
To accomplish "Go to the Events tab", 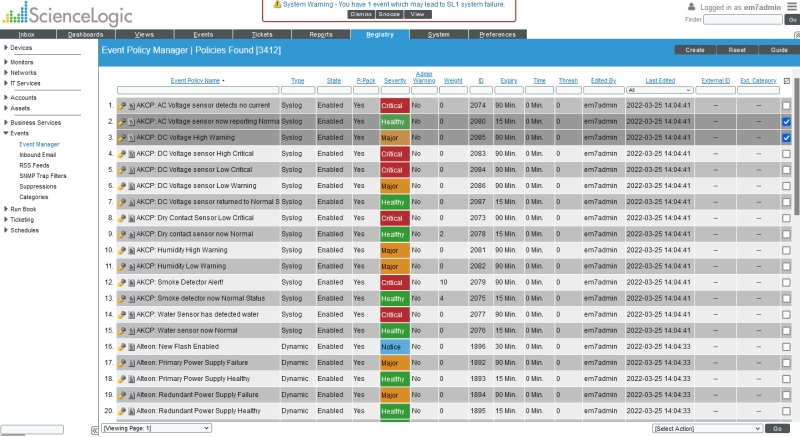I will click(203, 35).
